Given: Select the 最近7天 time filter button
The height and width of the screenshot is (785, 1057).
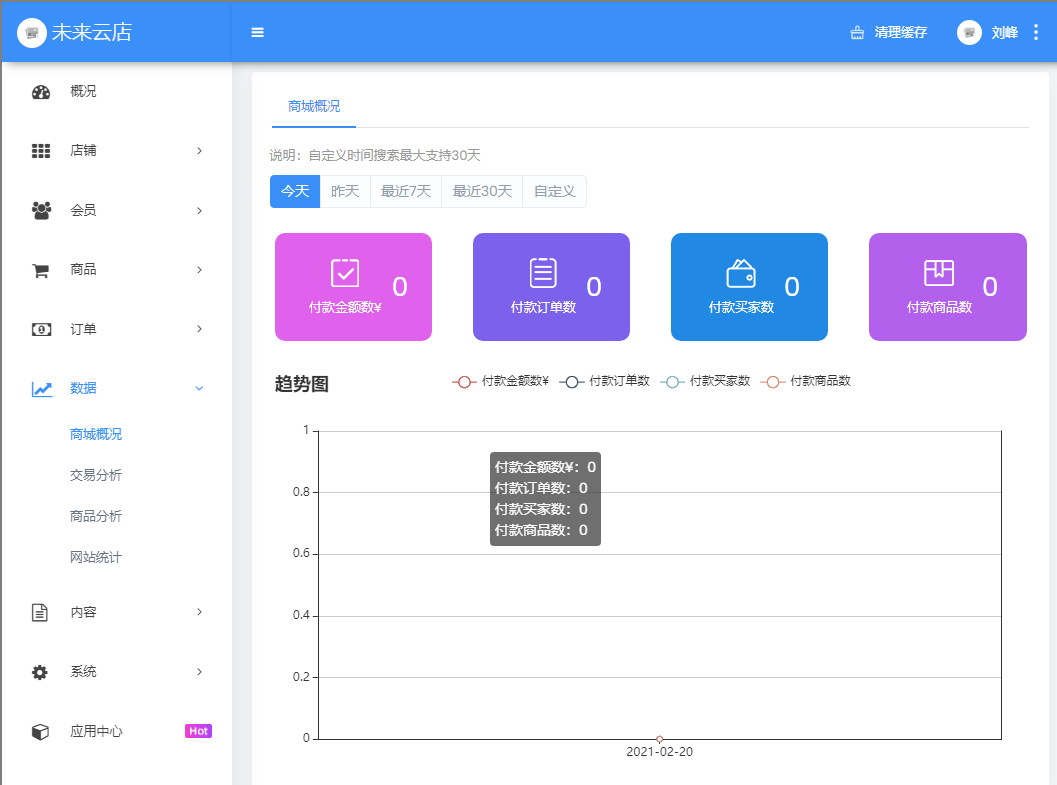Looking at the screenshot, I should 406,191.
